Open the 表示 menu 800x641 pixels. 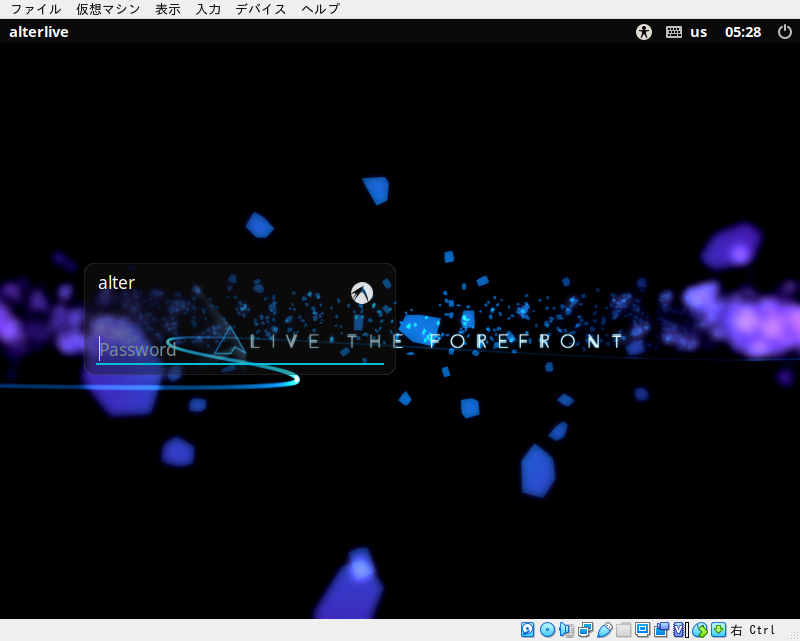(x=167, y=9)
